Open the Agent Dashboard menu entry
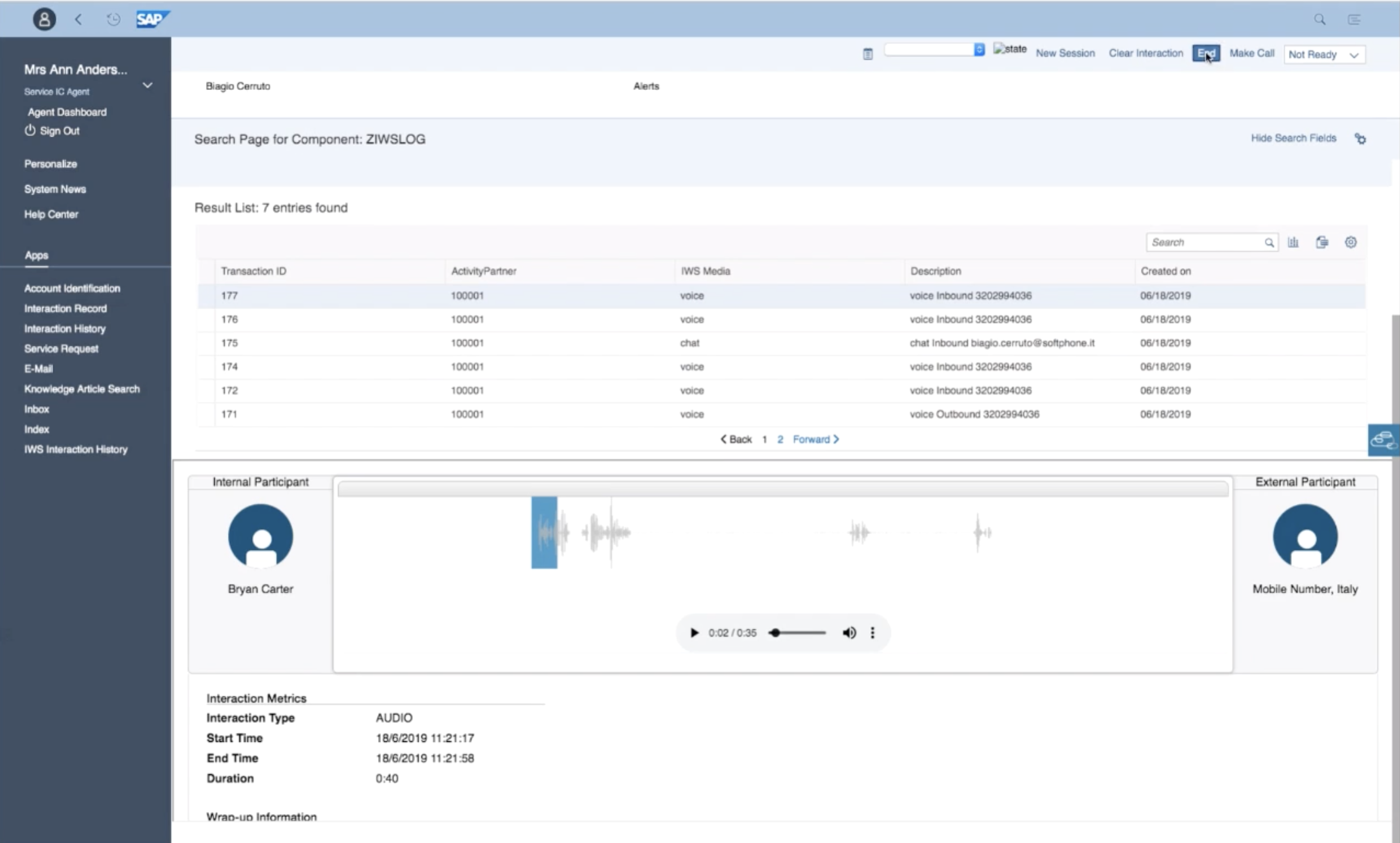 coord(67,112)
